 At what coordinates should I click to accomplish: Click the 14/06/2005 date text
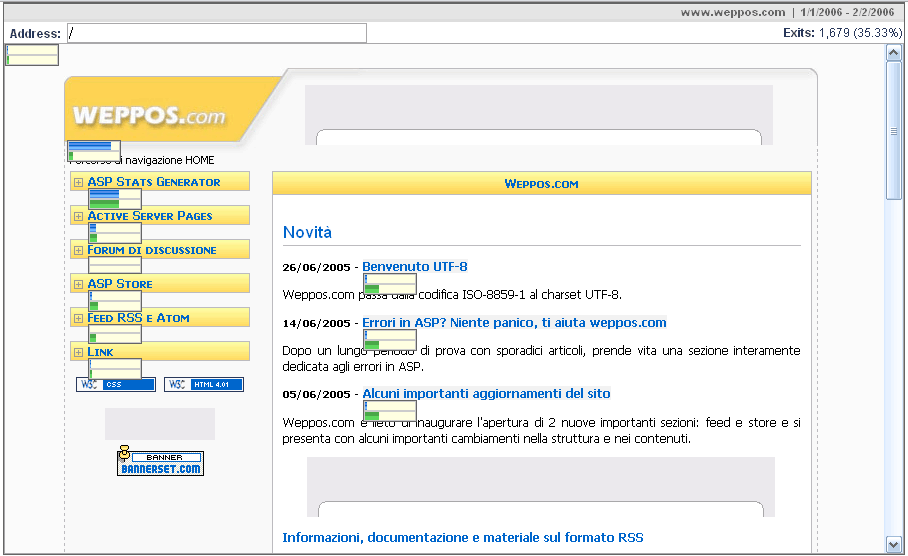pyautogui.click(x=316, y=323)
